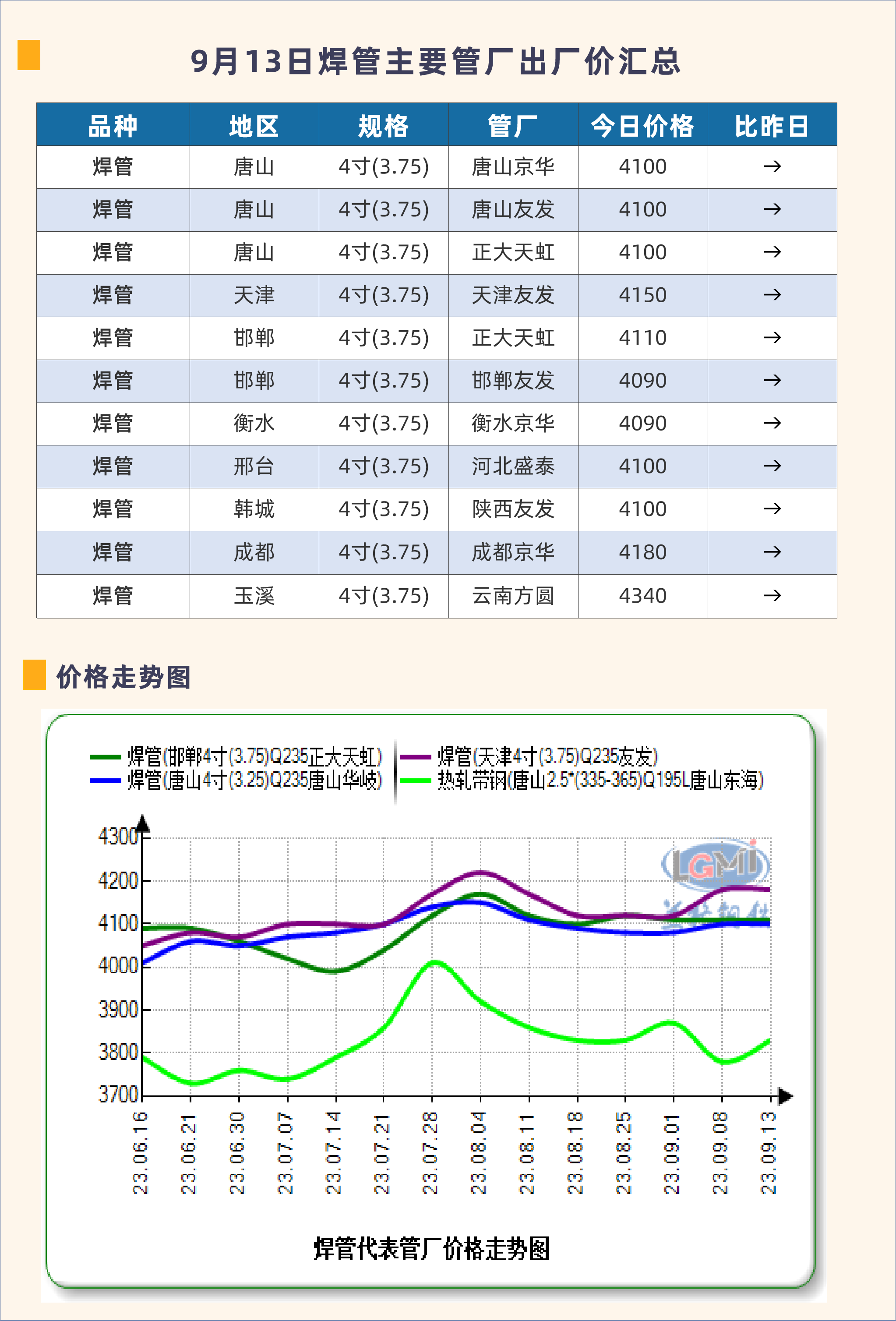Click the arrow icon in the 唐山京华 row
Viewport: 896px width, 1321px height.
(772, 166)
